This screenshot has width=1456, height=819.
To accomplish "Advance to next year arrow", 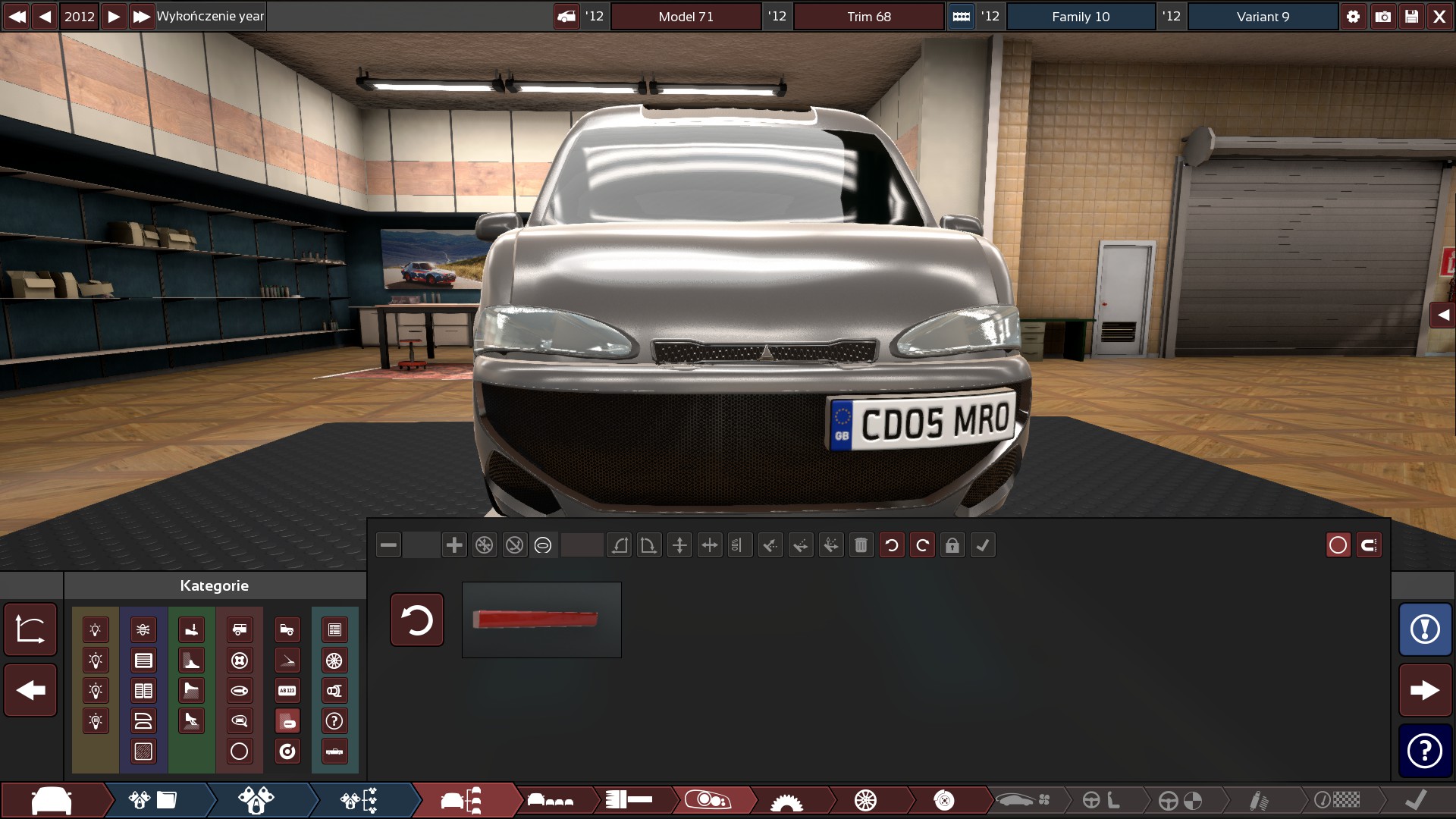I will coord(113,16).
